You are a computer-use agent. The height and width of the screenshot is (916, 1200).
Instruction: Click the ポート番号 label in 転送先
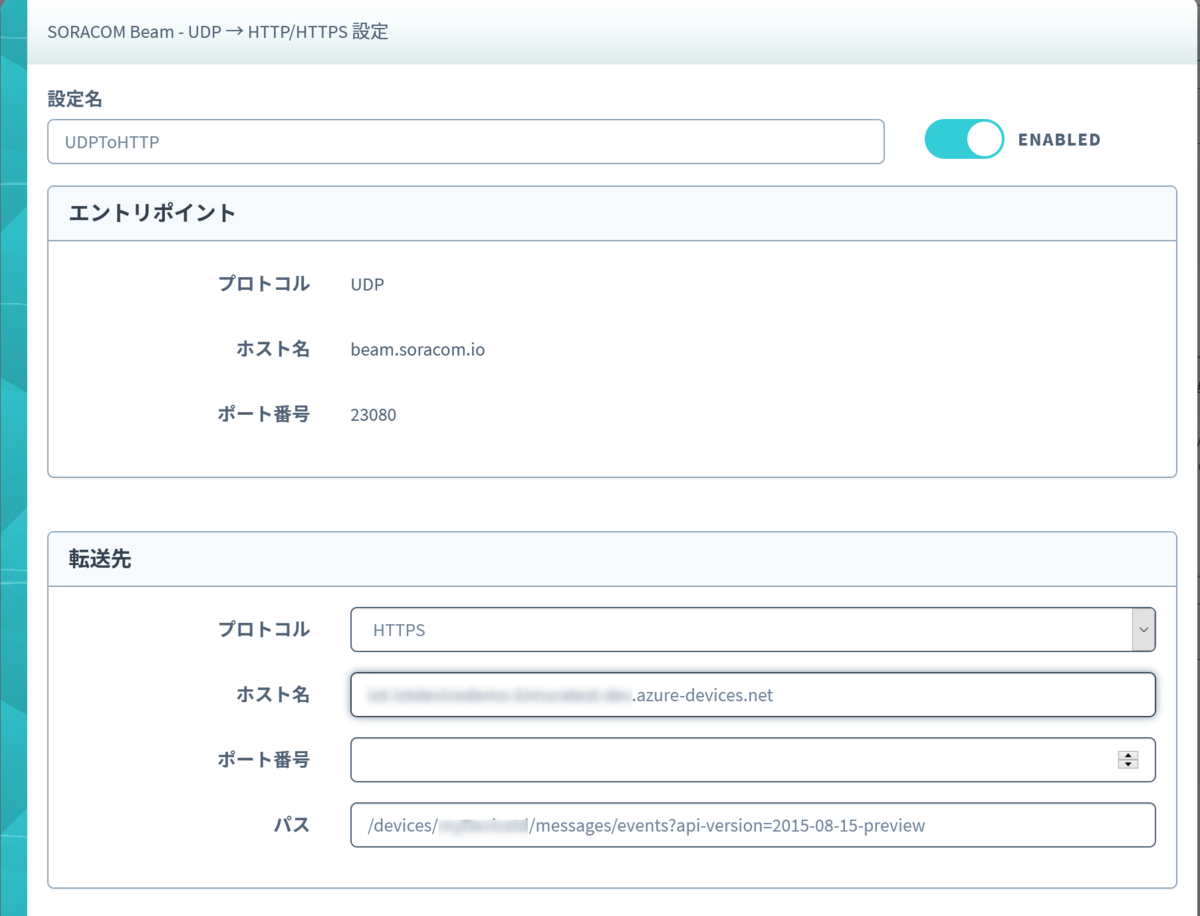[264, 760]
